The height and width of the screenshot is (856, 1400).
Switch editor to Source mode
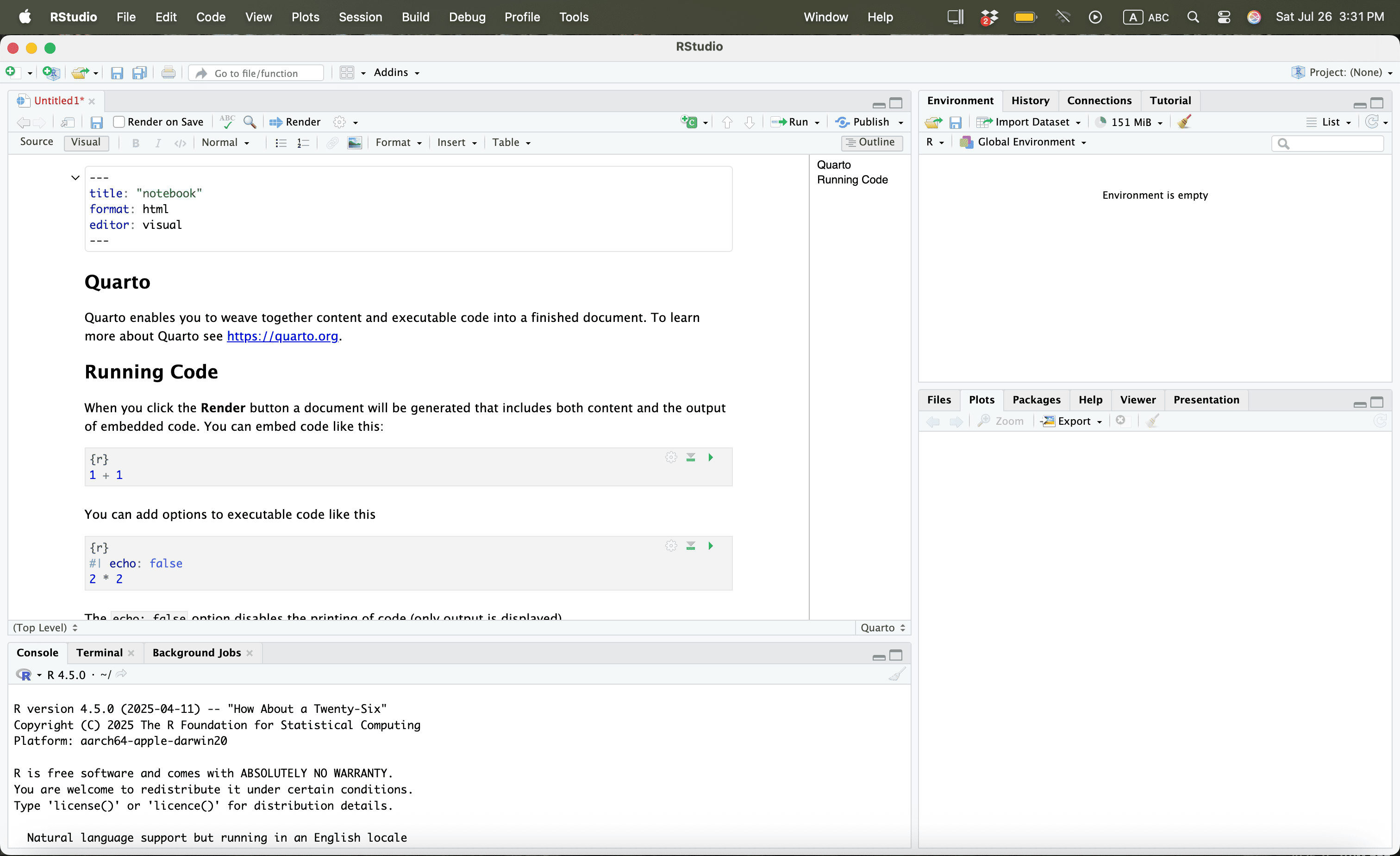pyautogui.click(x=37, y=142)
